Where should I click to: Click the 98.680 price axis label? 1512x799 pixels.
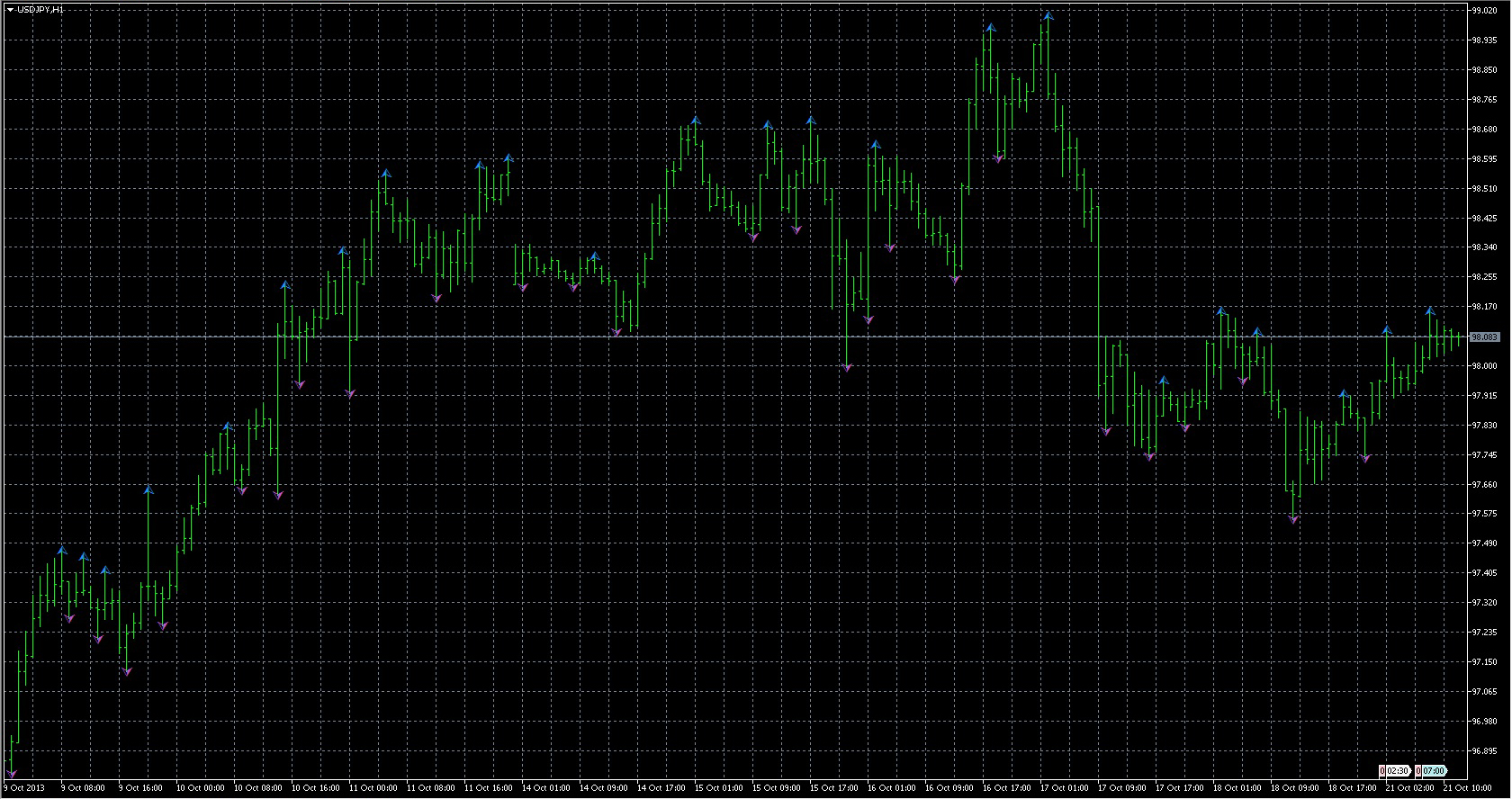tap(1483, 130)
